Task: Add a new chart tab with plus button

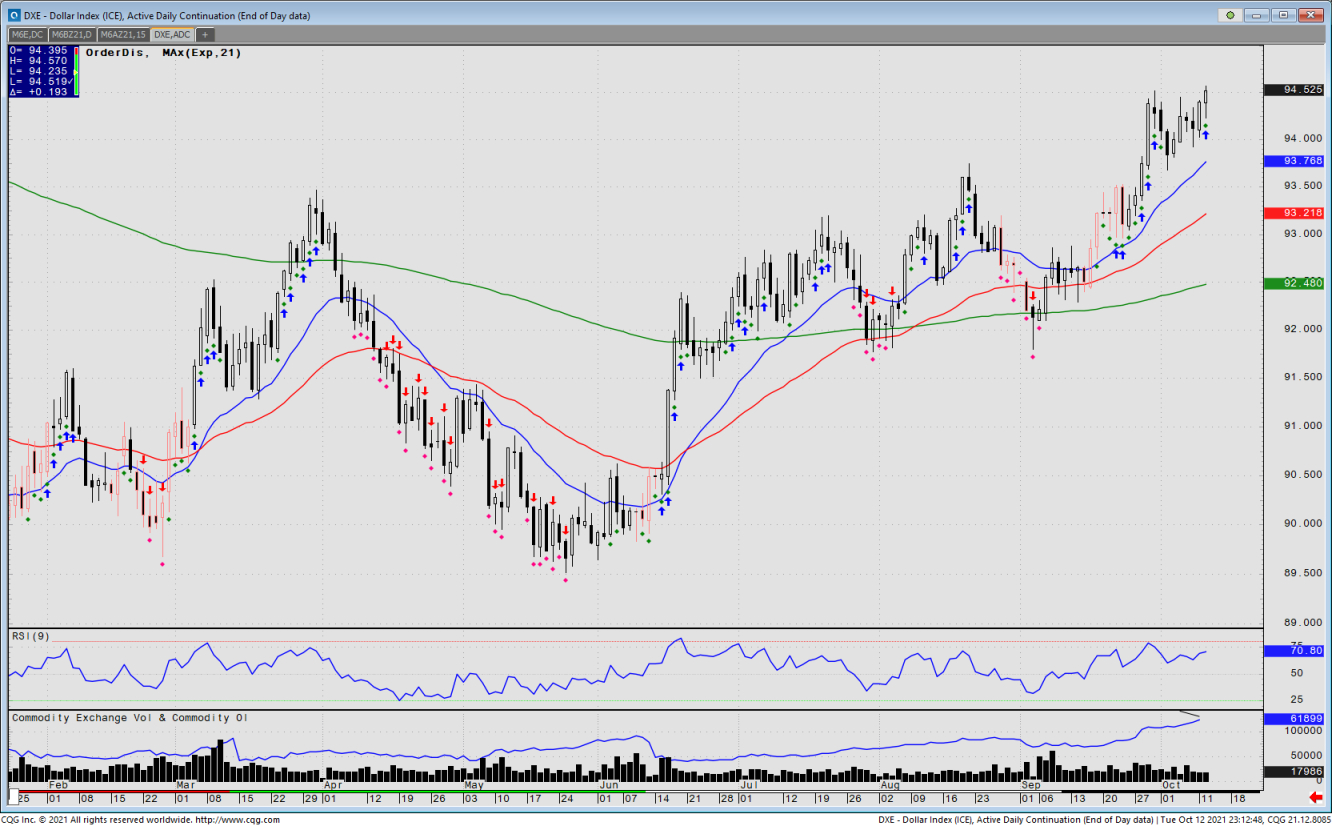Action: 205,35
